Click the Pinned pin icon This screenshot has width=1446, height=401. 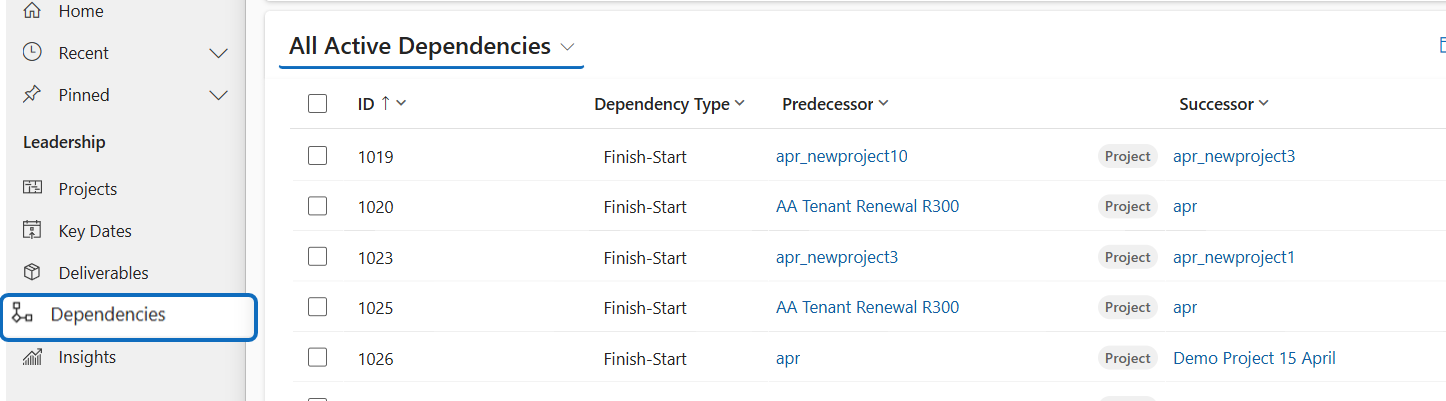pyautogui.click(x=32, y=94)
